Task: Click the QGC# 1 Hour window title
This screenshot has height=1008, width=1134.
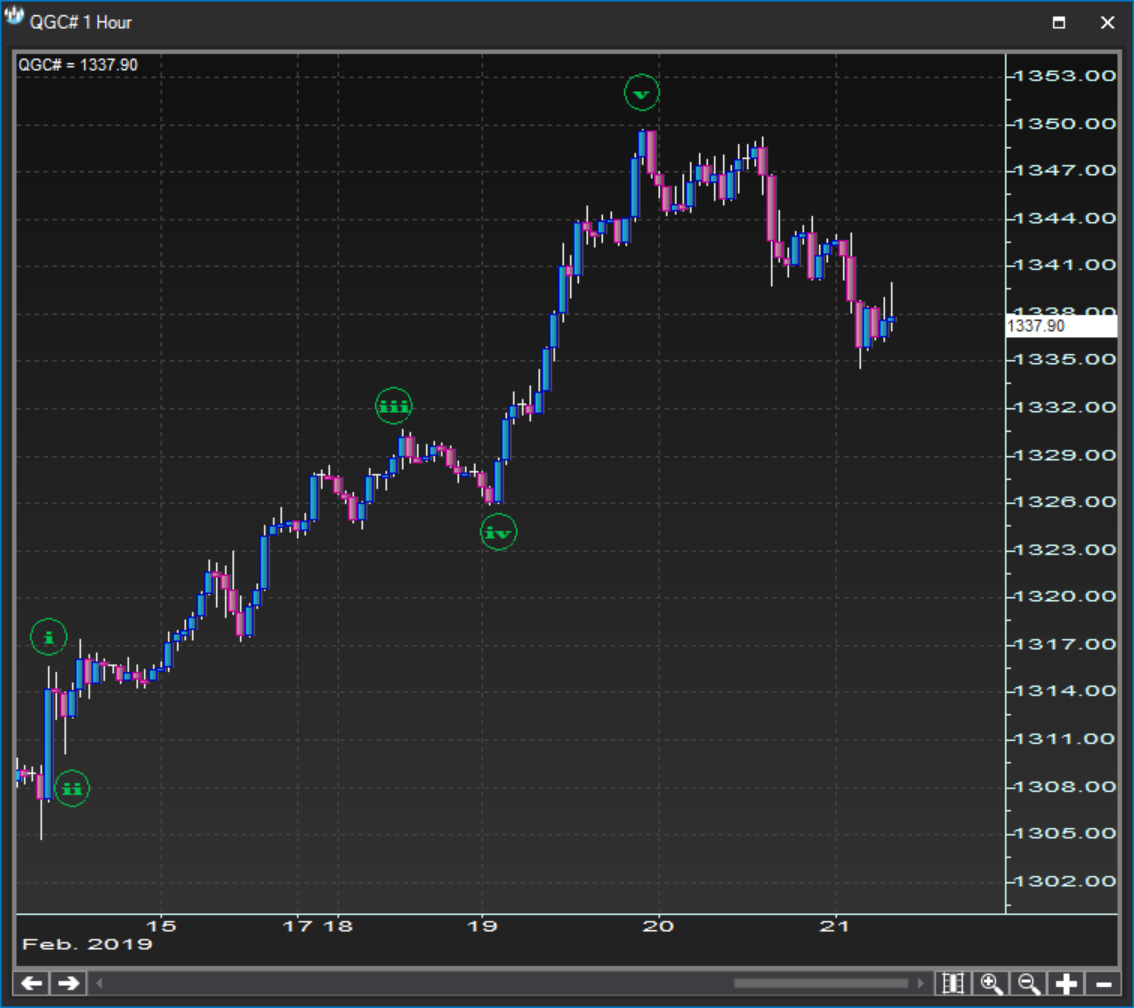Action: 80,22
